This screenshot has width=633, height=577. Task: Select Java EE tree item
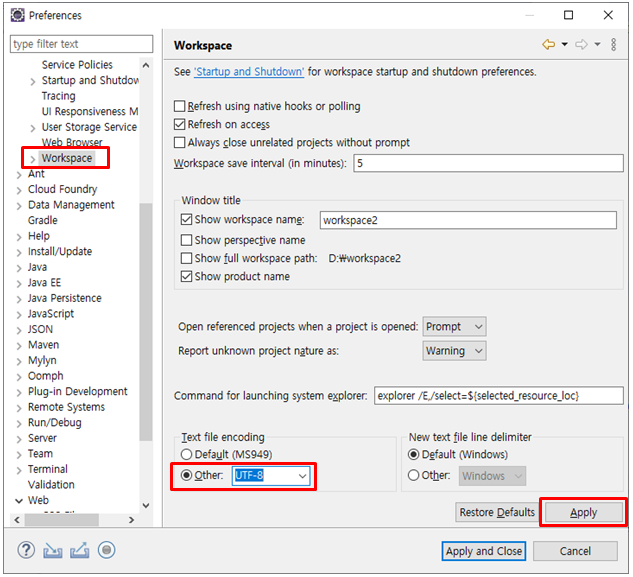[44, 283]
